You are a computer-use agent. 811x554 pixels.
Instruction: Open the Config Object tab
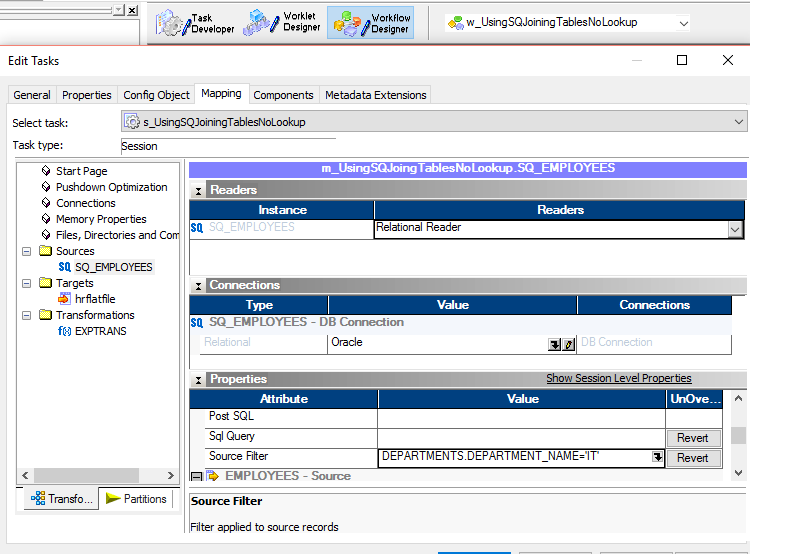point(156,95)
